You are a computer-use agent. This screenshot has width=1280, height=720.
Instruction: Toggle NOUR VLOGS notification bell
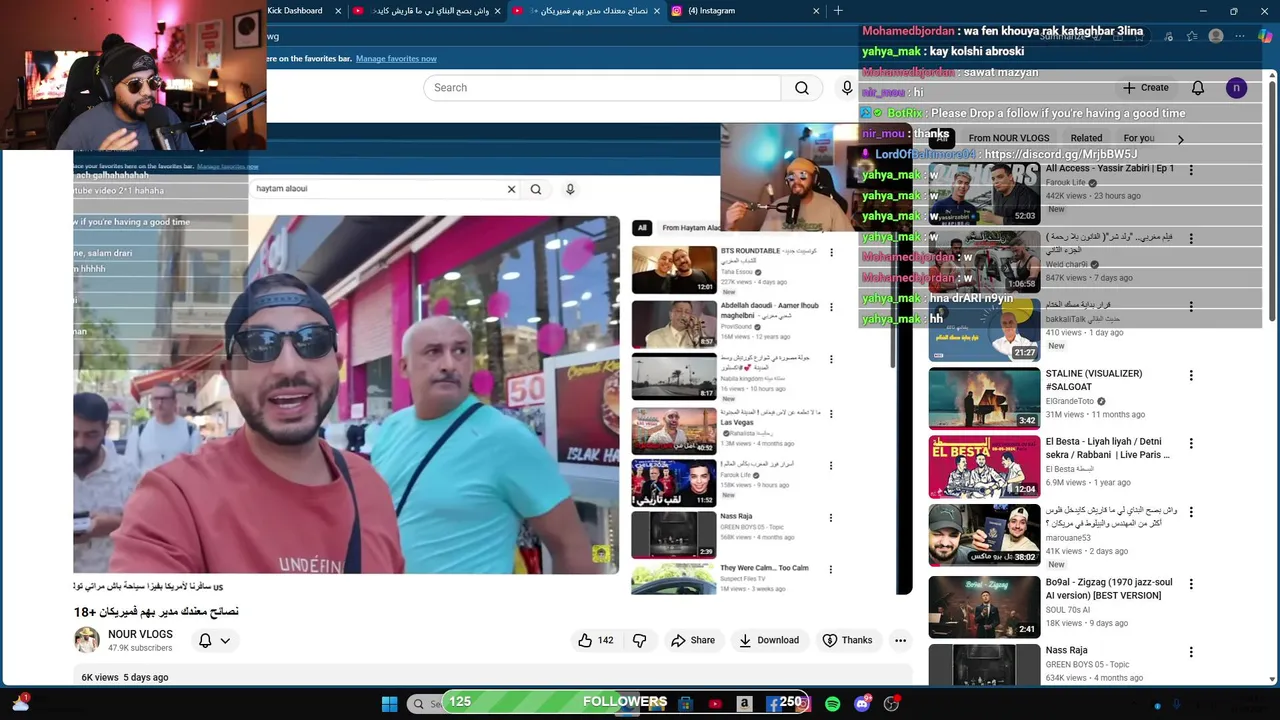205,640
